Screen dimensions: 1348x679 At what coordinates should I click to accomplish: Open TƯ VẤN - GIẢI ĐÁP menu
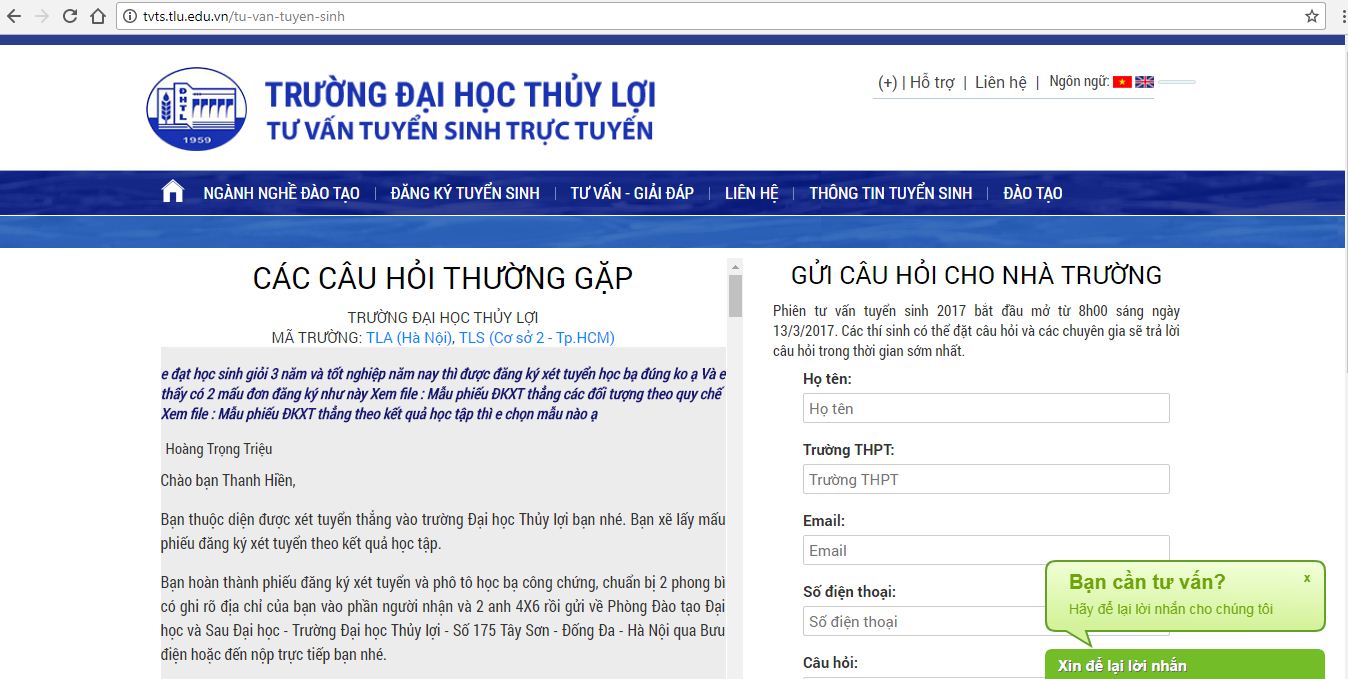(632, 193)
